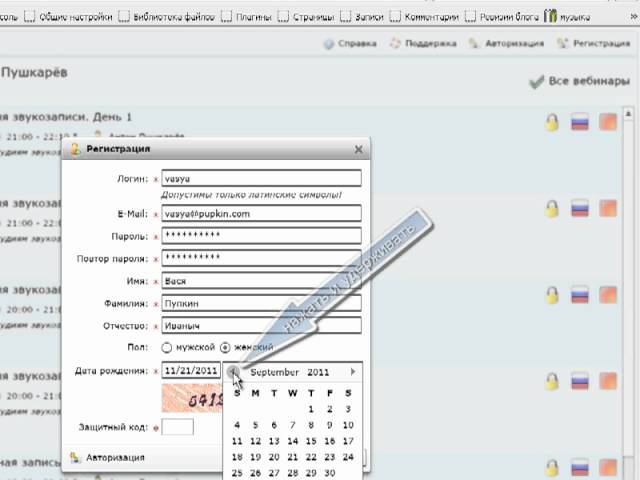Viewport: 640px width, 480px height.
Task: Click the lock icon on the third webinar row
Action: pos(552,295)
